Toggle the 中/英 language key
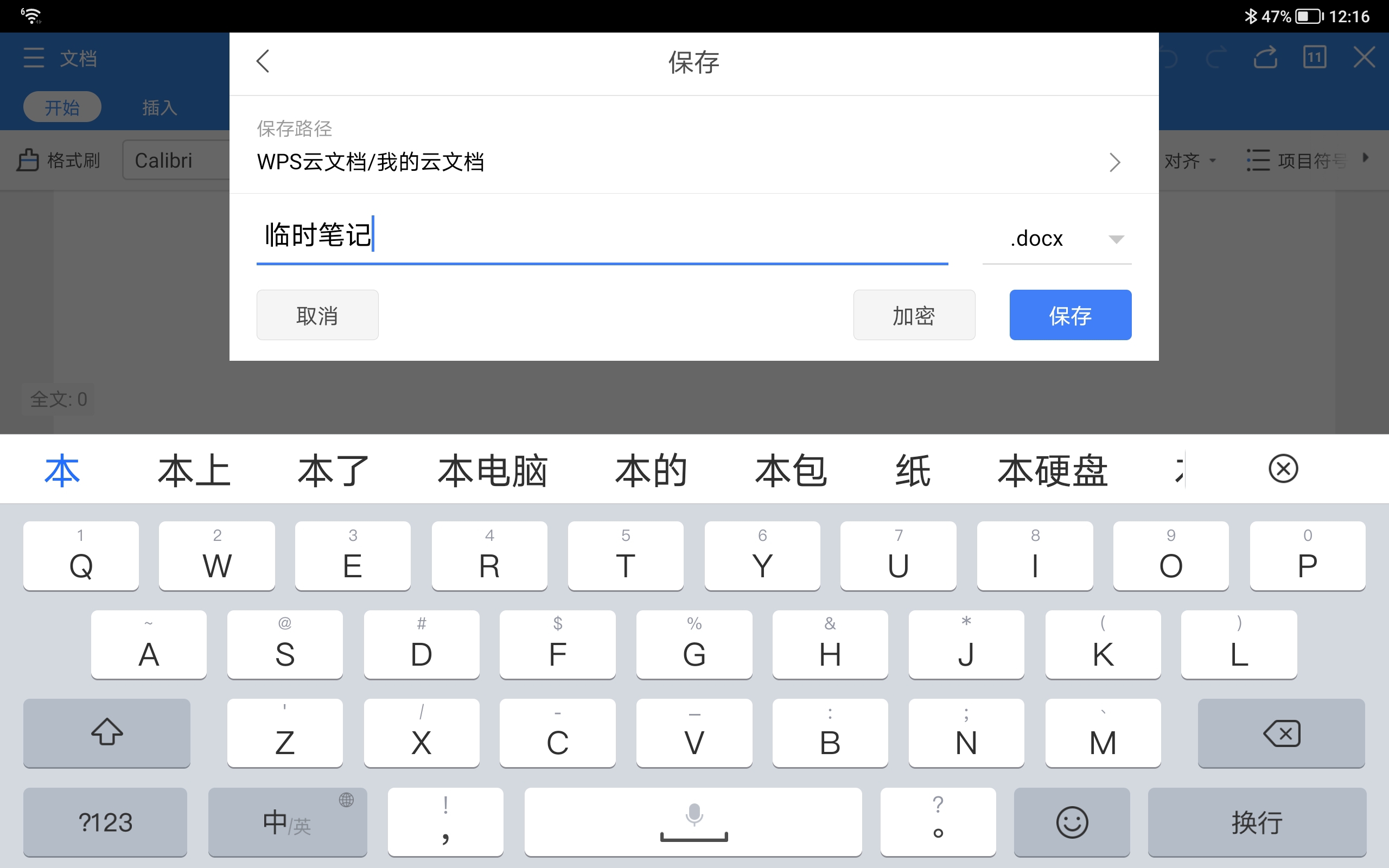Screen dimensions: 1389x868 click(x=288, y=821)
